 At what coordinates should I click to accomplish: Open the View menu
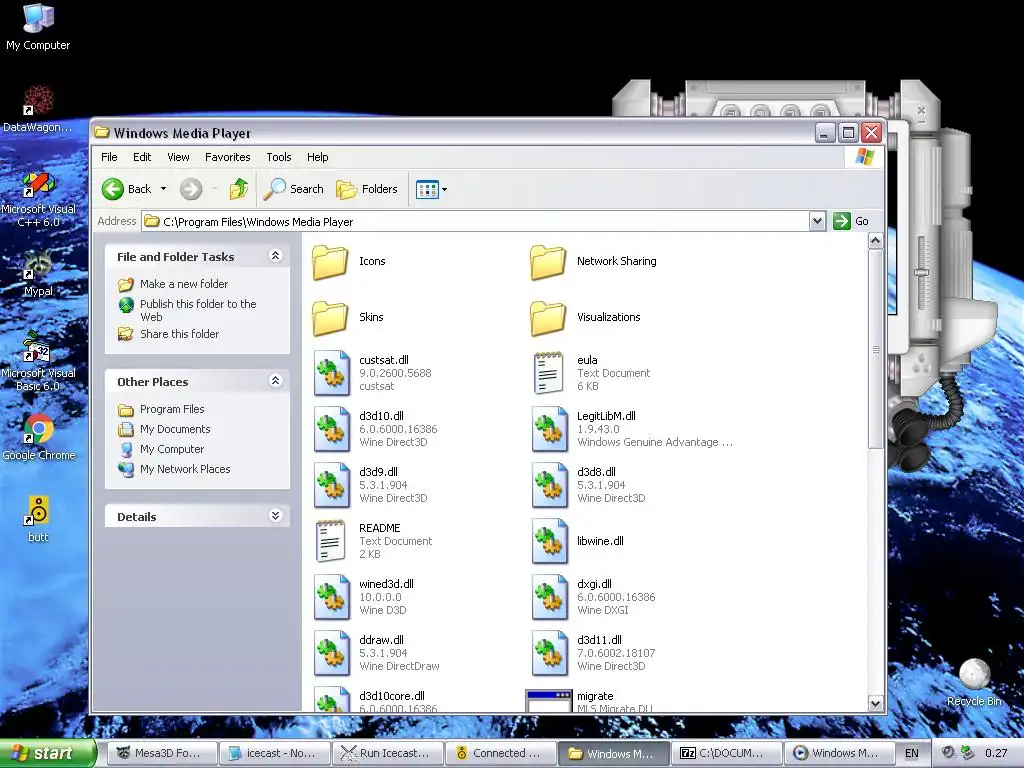click(178, 157)
